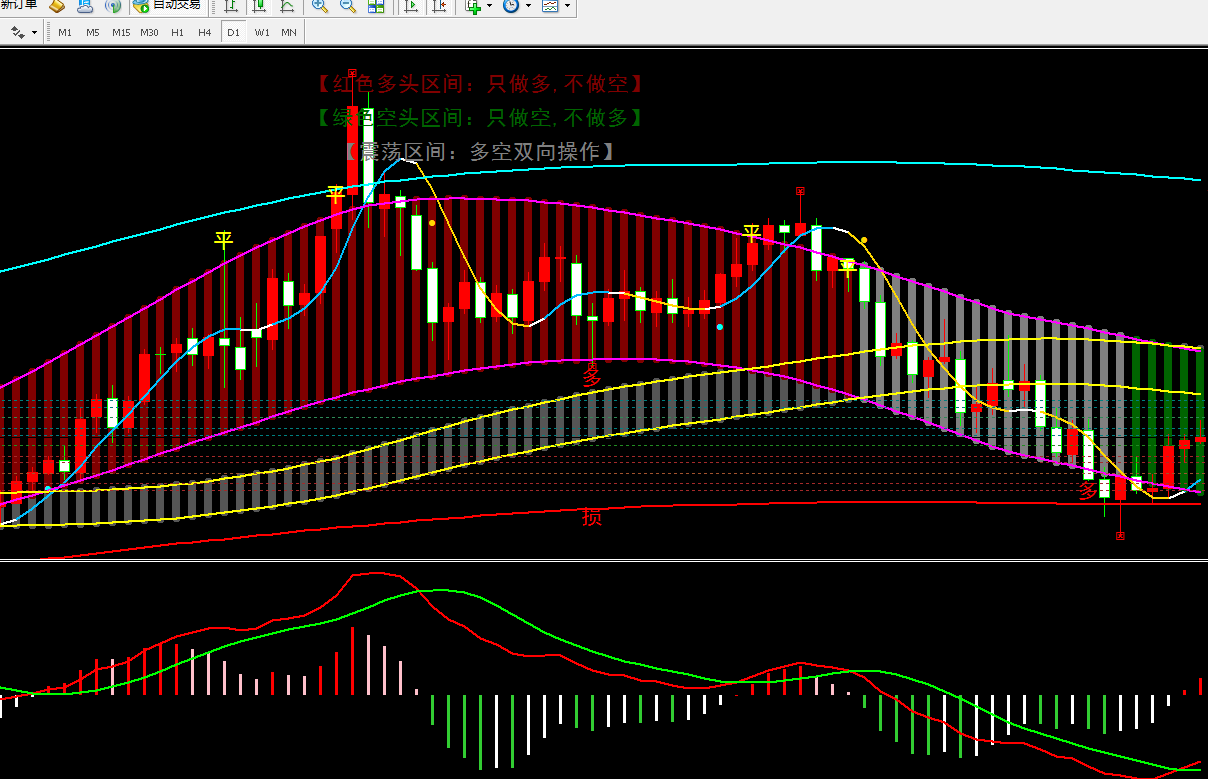The height and width of the screenshot is (779, 1208).
Task: Select the line studies drawing tool icon
Action: (x=18, y=32)
